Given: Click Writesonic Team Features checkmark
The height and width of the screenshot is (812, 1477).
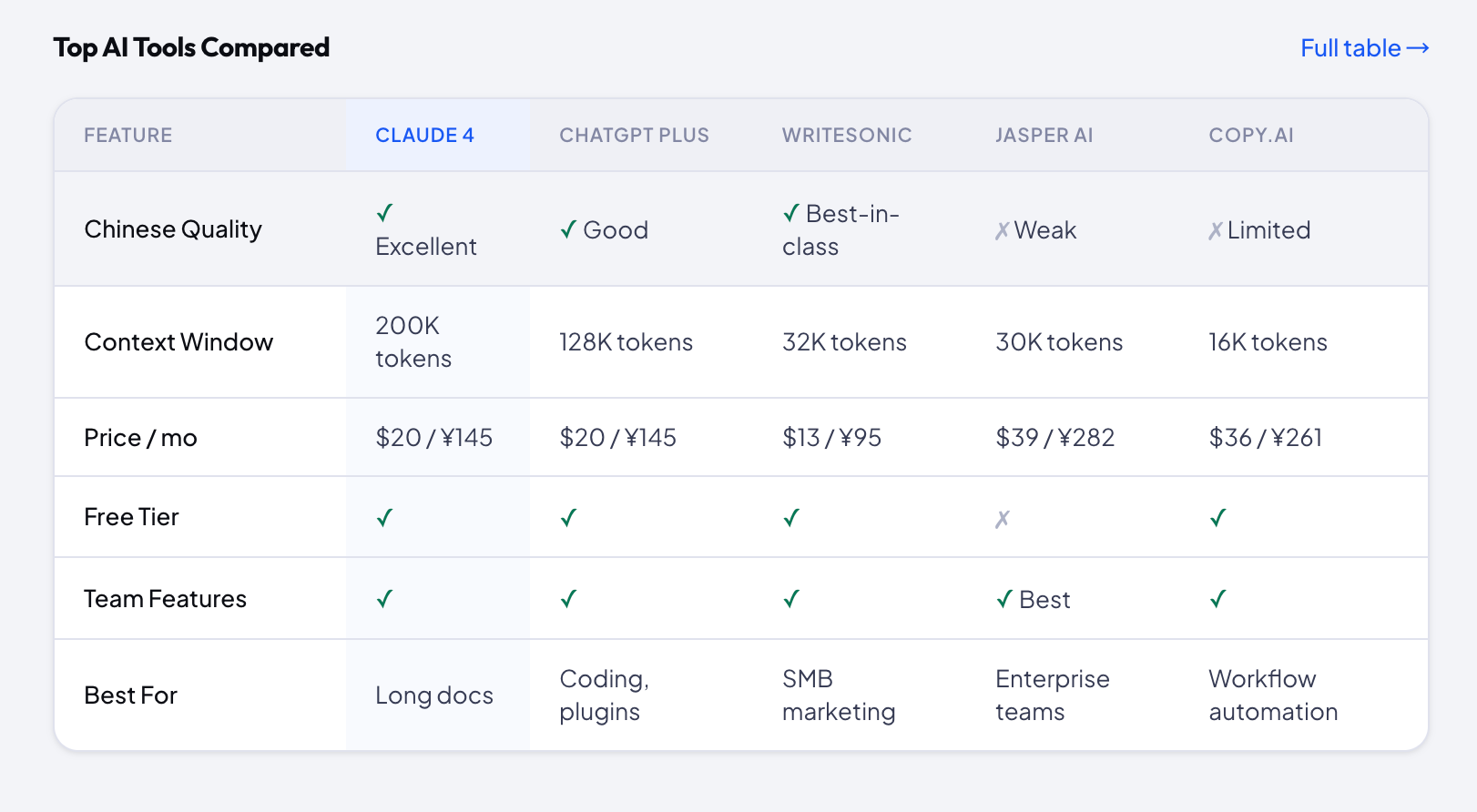Looking at the screenshot, I should click(792, 599).
